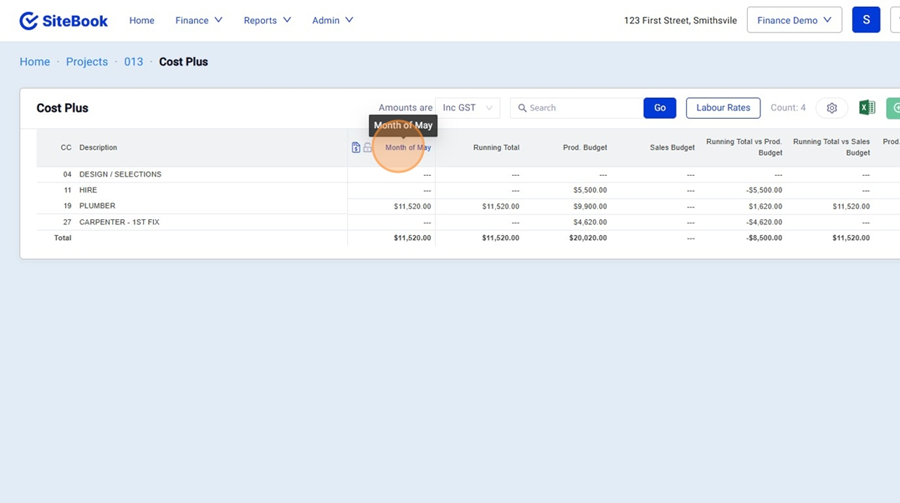Image resolution: width=900 pixels, height=503 pixels.
Task: Export the table to Excel
Action: click(867, 108)
